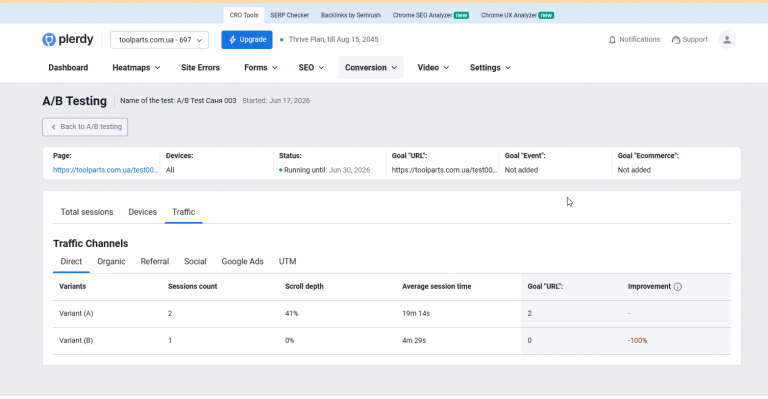Click the Upgrade button
Viewport: 768px width, 399px height.
tap(247, 40)
